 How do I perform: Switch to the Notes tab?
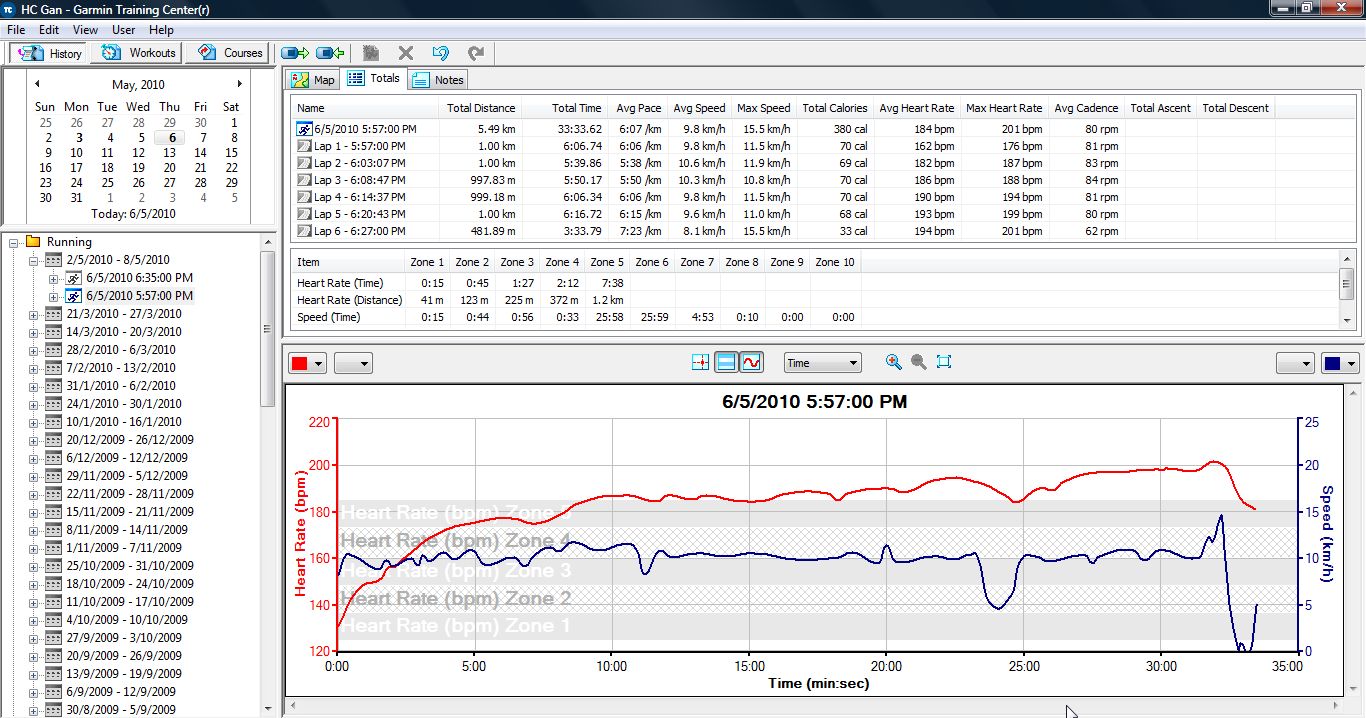(x=437, y=80)
